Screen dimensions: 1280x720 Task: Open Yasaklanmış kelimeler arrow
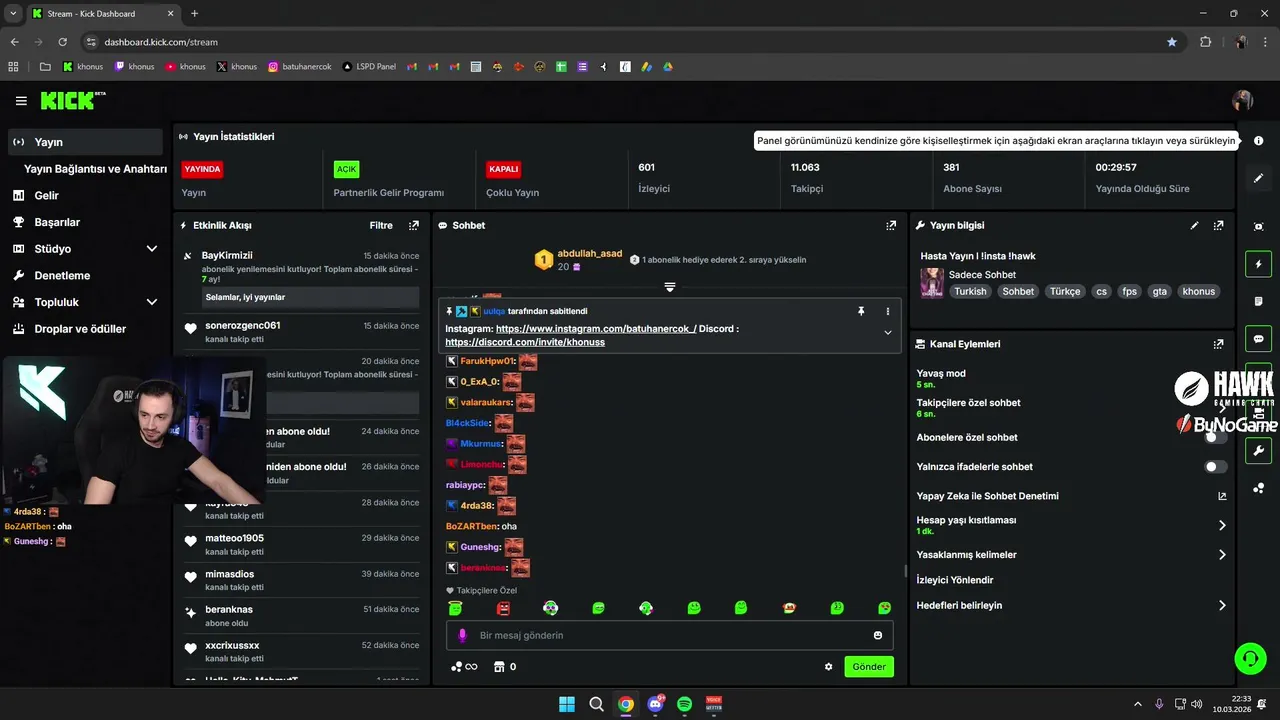pyautogui.click(x=1222, y=555)
